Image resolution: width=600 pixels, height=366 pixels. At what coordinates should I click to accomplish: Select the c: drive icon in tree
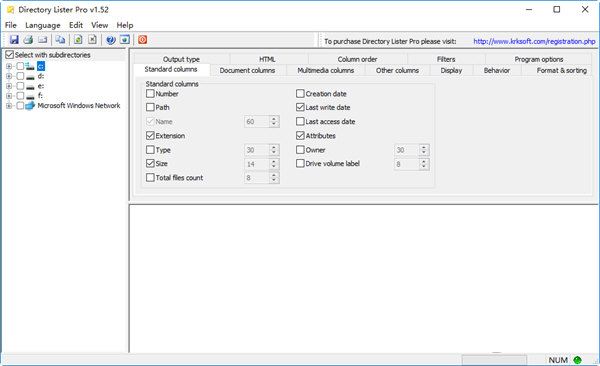click(30, 66)
